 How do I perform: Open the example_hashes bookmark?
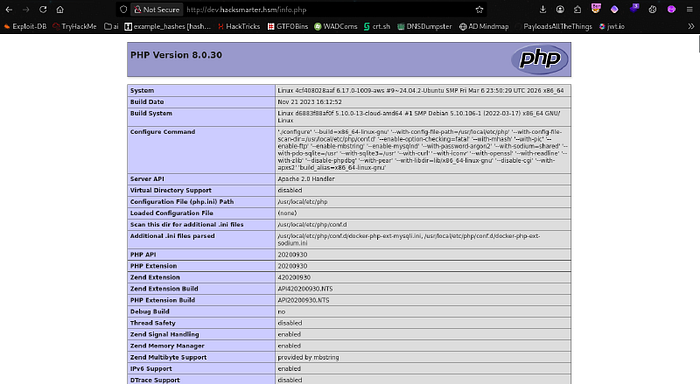point(167,26)
